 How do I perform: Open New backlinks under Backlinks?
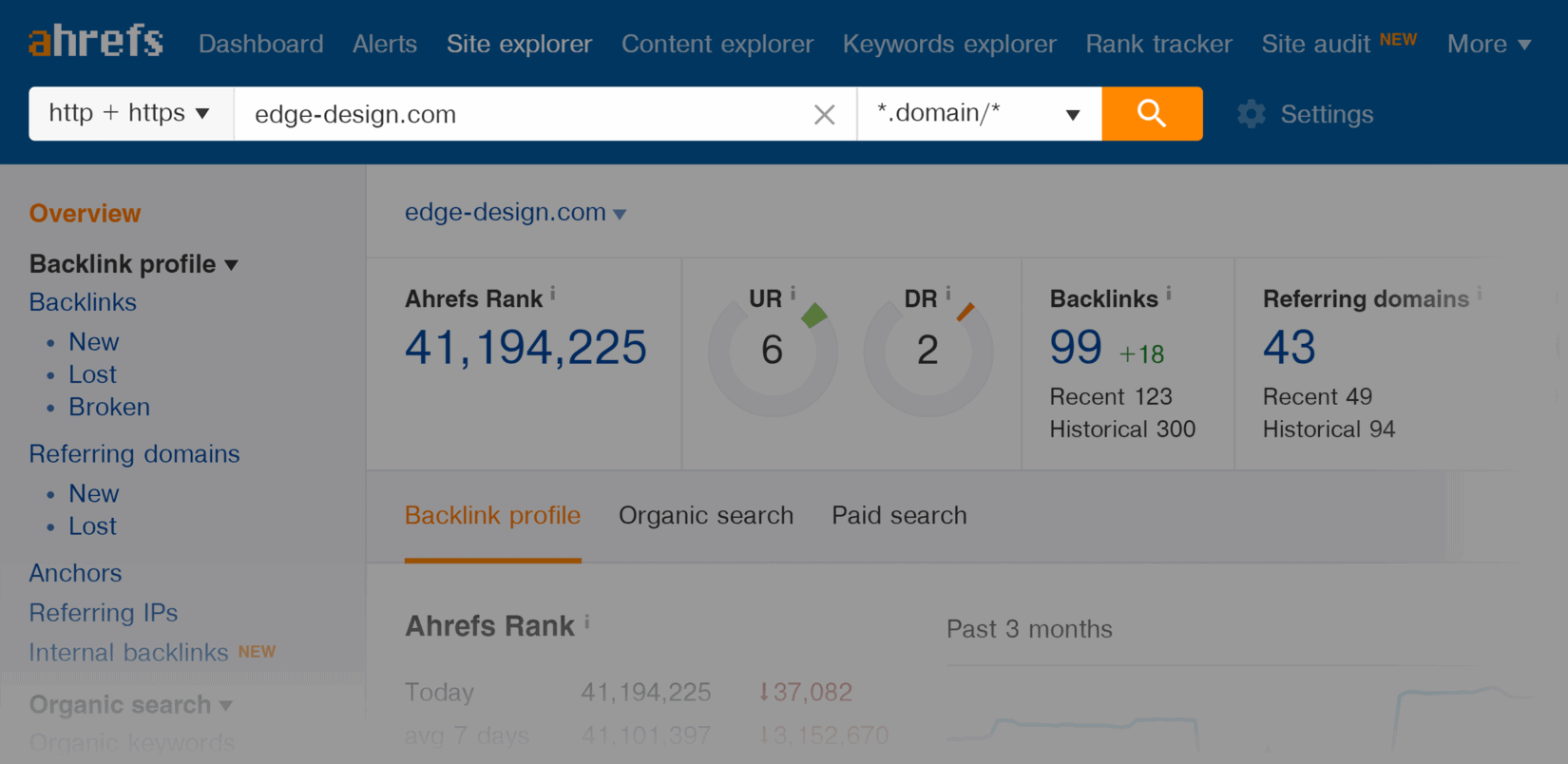click(x=93, y=342)
